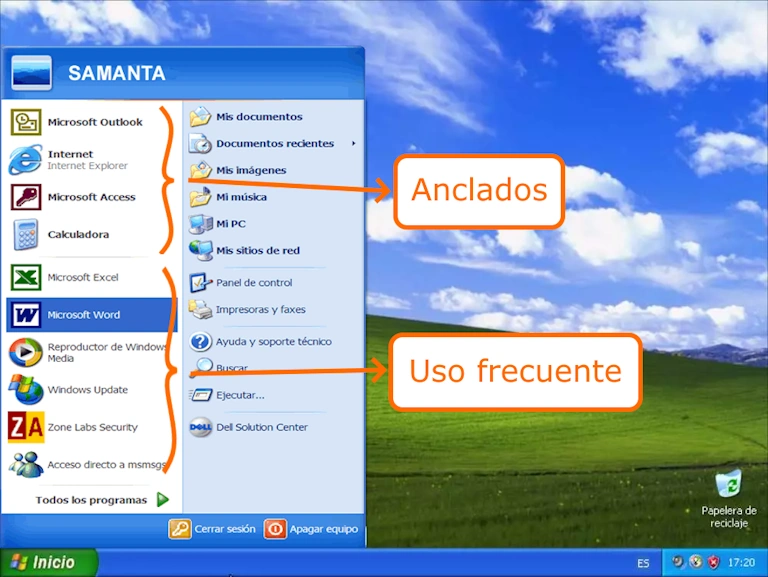Choose Mis sitios de red label
Viewport: 768px width, 577px height.
point(258,250)
